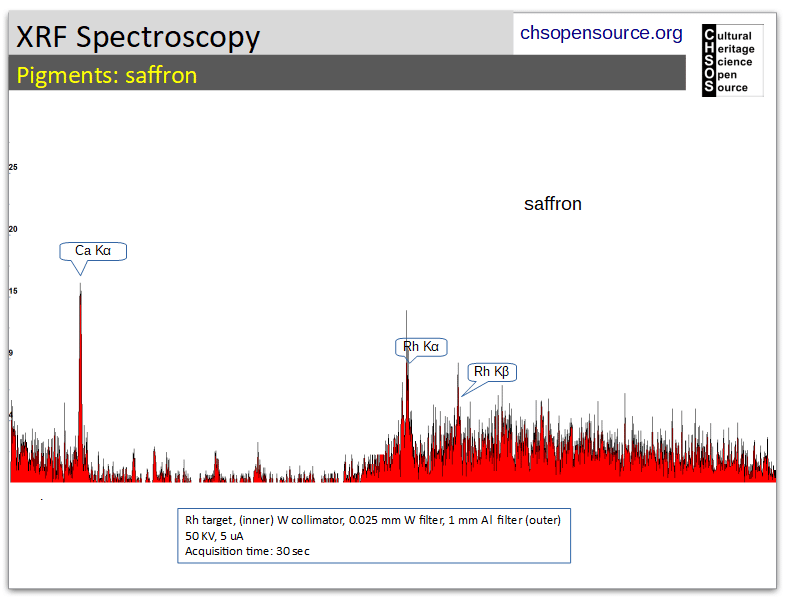The image size is (785, 599).
Task: Click the y-axis value 9
Action: 11,353
